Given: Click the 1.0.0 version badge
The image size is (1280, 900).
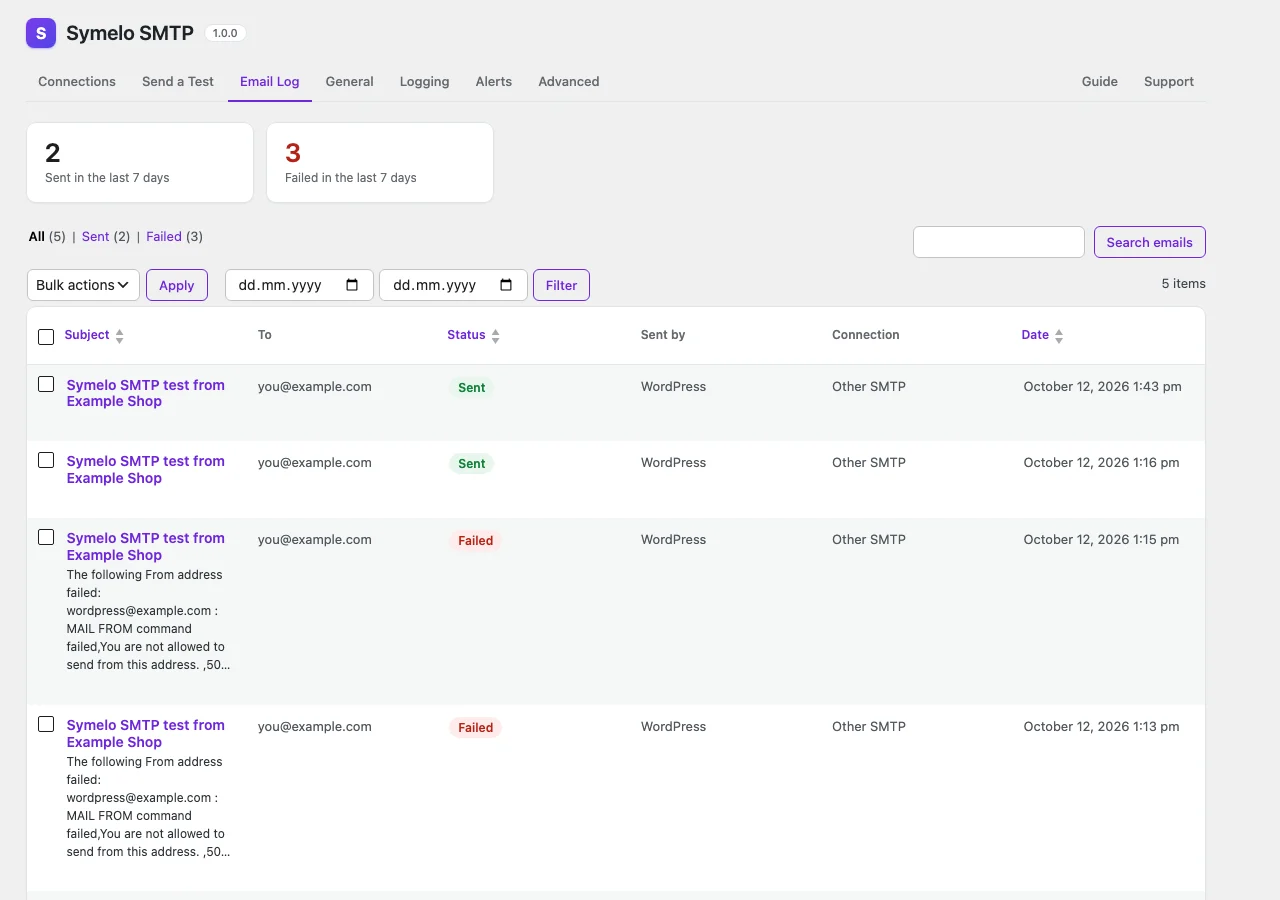Looking at the screenshot, I should pos(225,33).
